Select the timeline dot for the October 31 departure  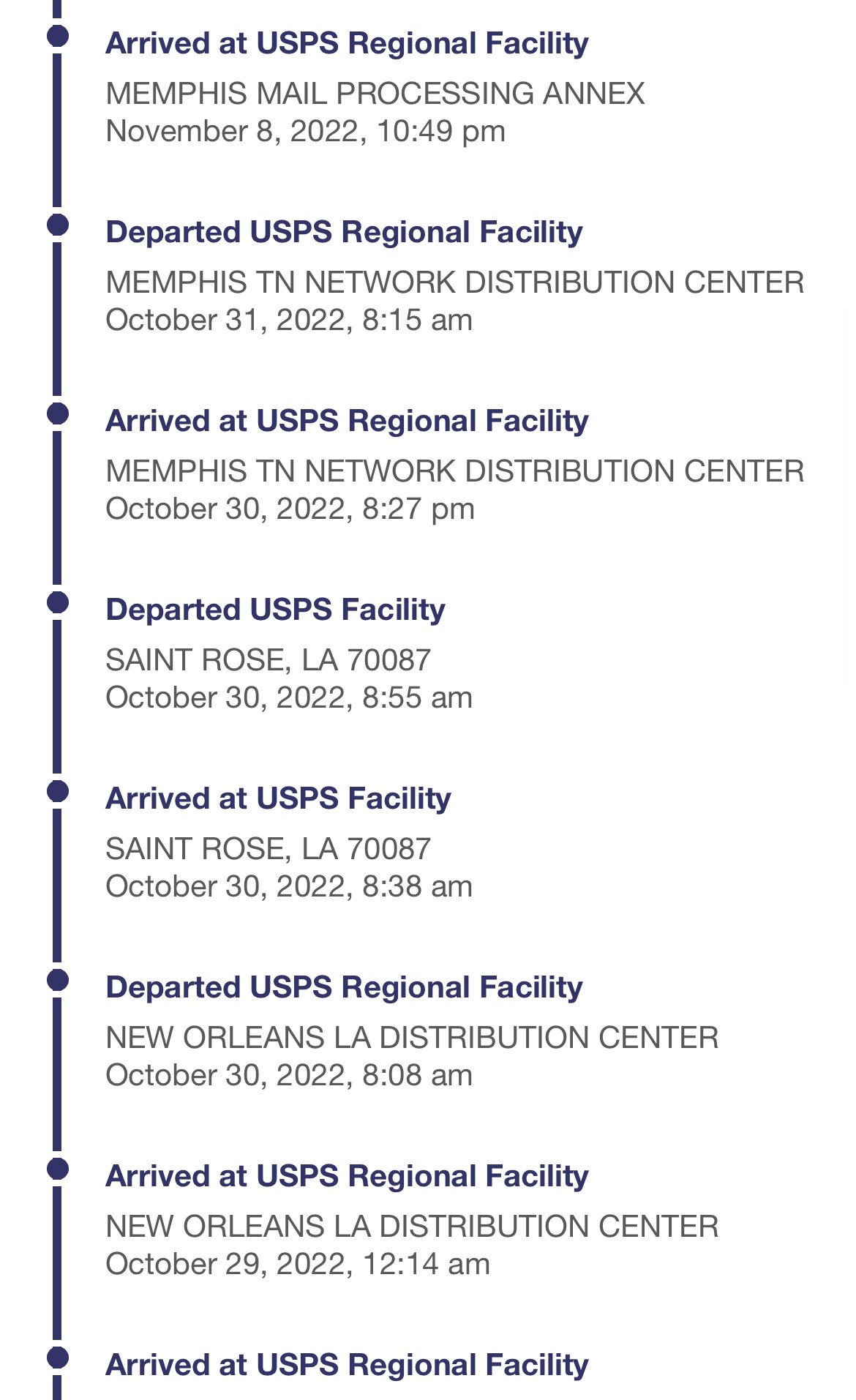[57, 224]
